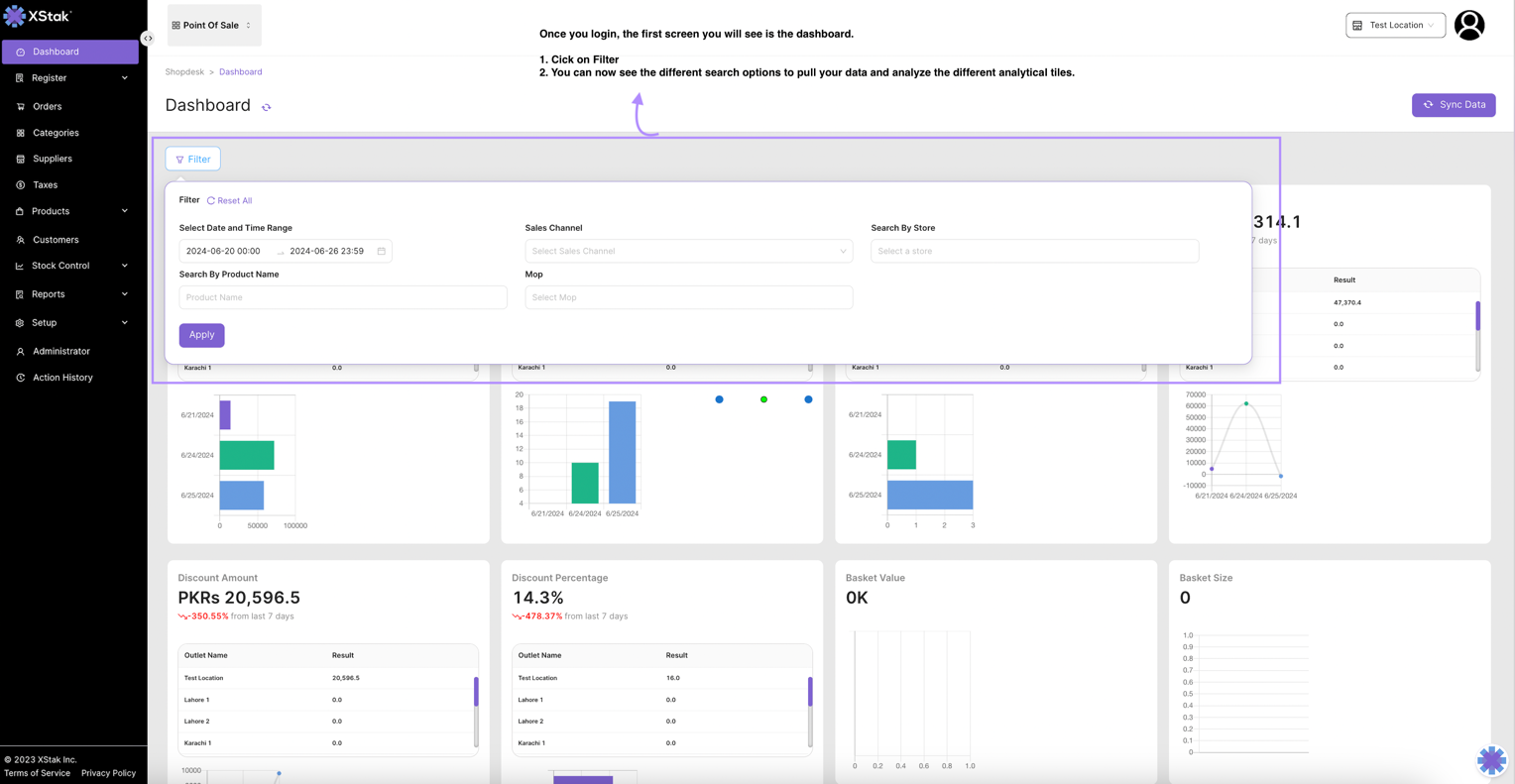The image size is (1515, 784).
Task: Expand the Test Location selector
Action: click(1395, 25)
